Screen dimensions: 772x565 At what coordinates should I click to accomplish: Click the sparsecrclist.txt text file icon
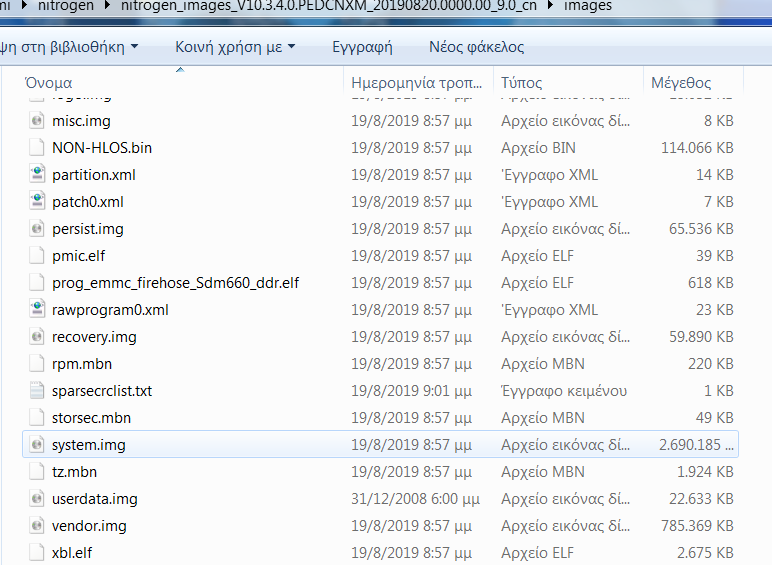[x=37, y=391]
